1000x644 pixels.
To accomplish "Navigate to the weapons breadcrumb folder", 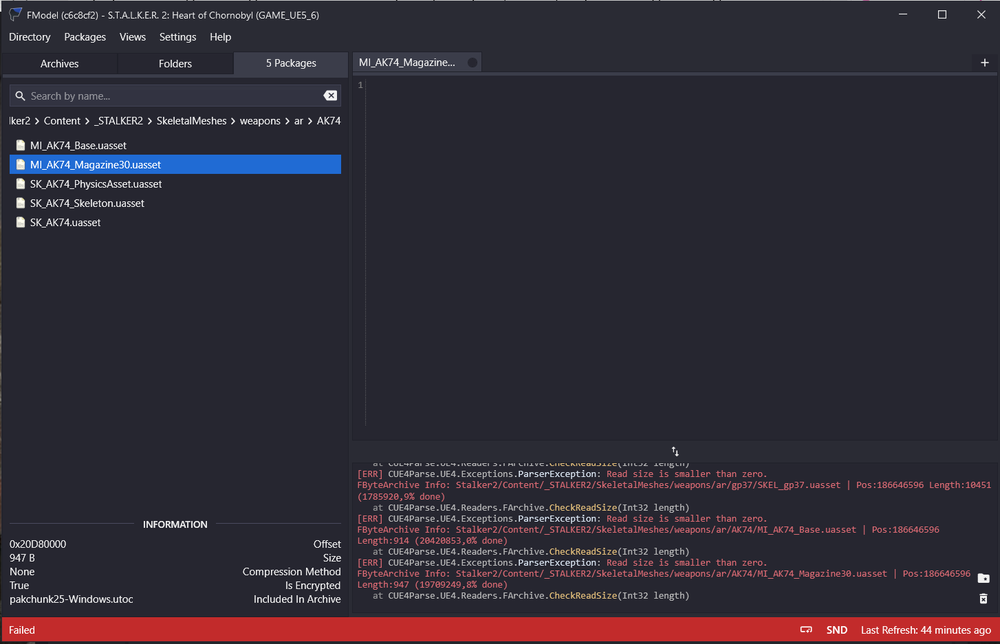I will [260, 121].
